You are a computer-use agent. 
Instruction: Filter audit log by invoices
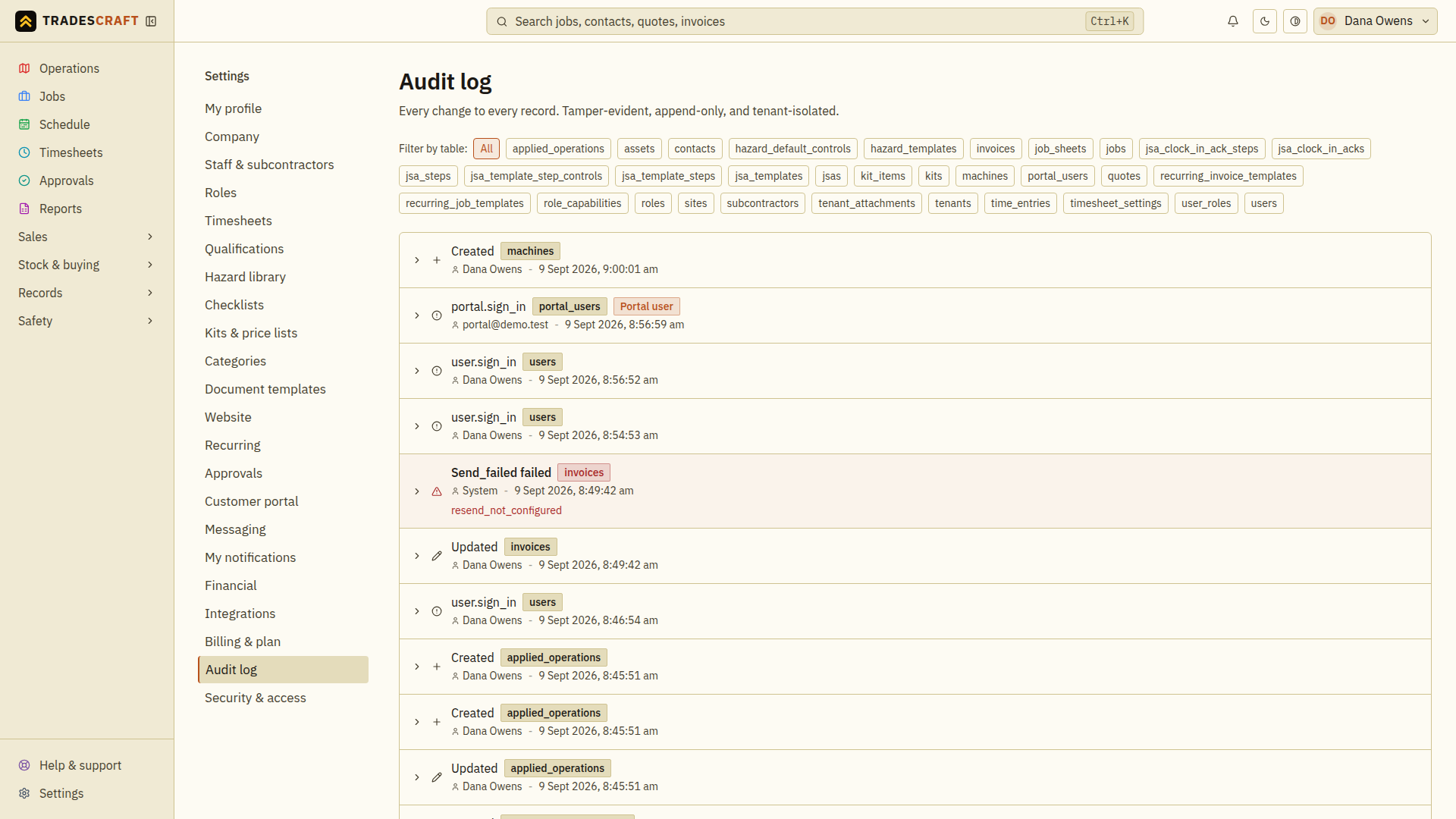[x=996, y=149]
